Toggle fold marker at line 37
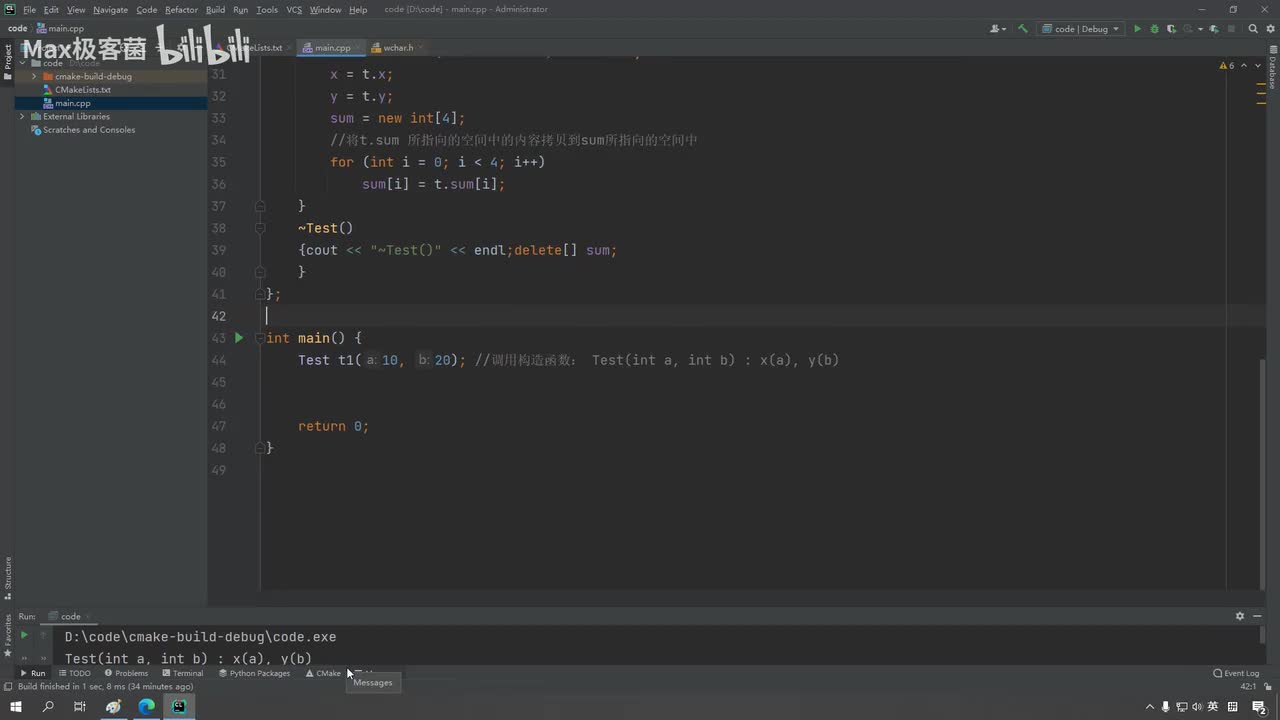Image resolution: width=1280 pixels, height=720 pixels. (x=260, y=206)
